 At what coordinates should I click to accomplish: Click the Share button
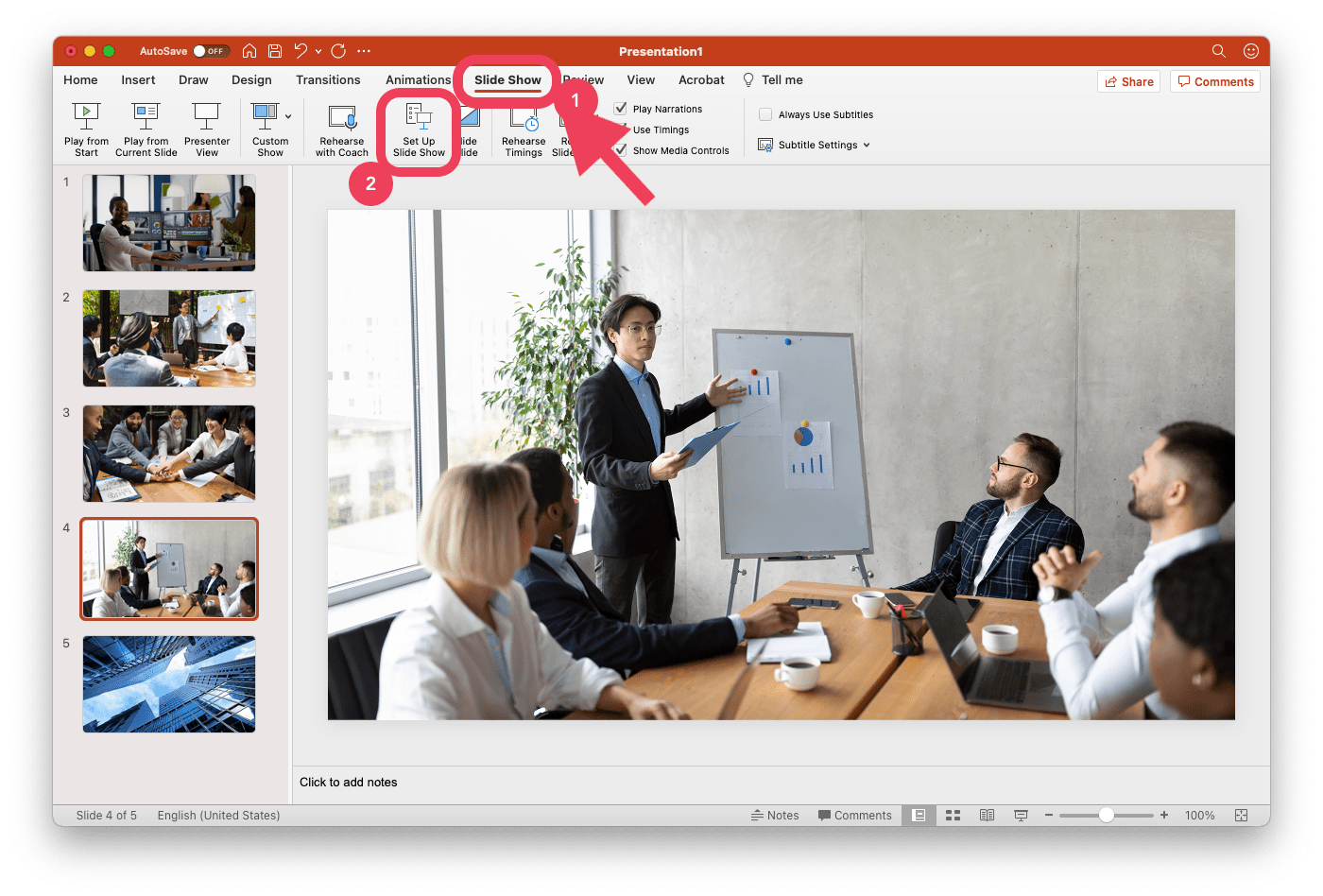[x=1128, y=81]
